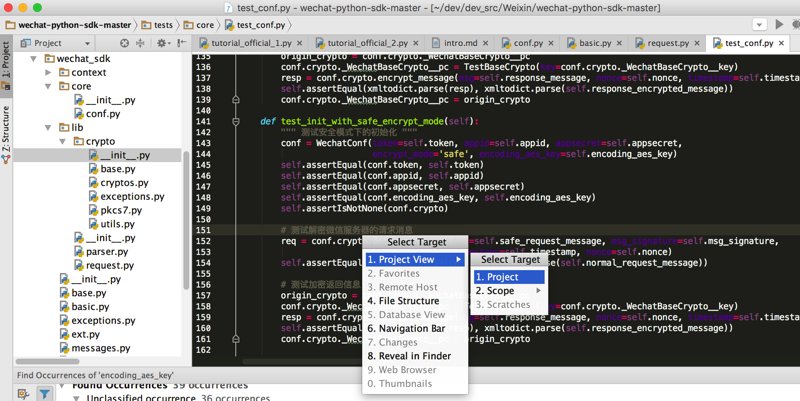Open the Z: Structure side tool button
This screenshot has height=401, width=800.
click(6, 134)
